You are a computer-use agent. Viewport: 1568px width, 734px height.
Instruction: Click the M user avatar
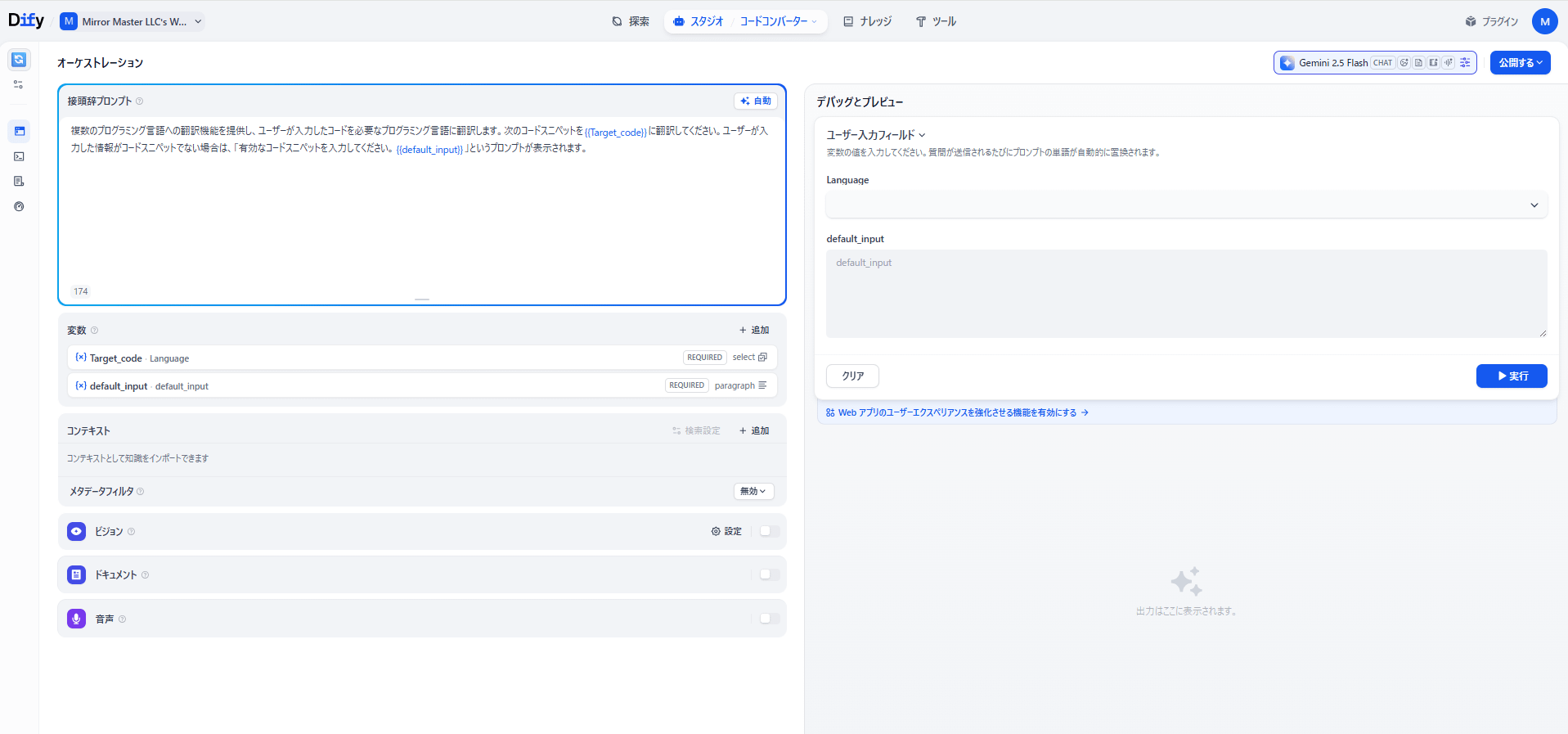tap(1544, 22)
